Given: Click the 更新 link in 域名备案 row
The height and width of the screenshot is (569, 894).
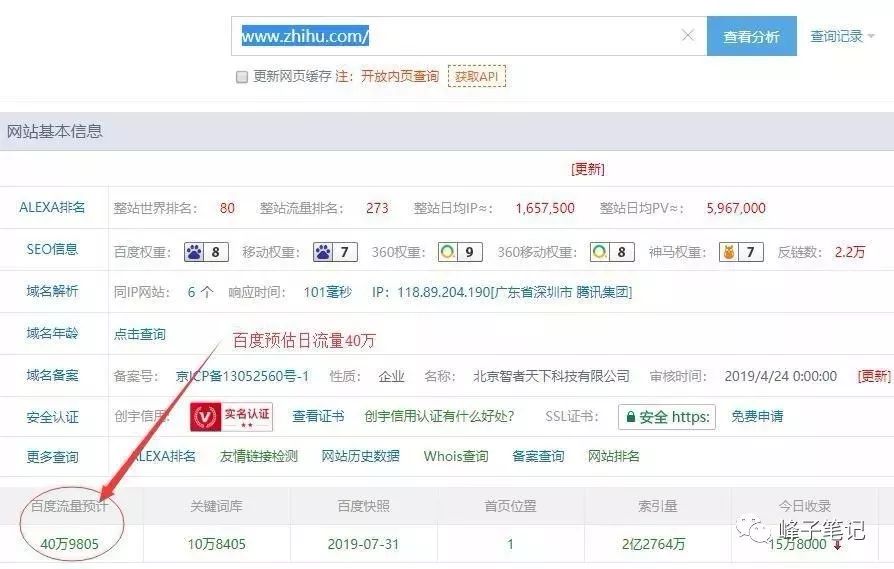Looking at the screenshot, I should (x=874, y=376).
